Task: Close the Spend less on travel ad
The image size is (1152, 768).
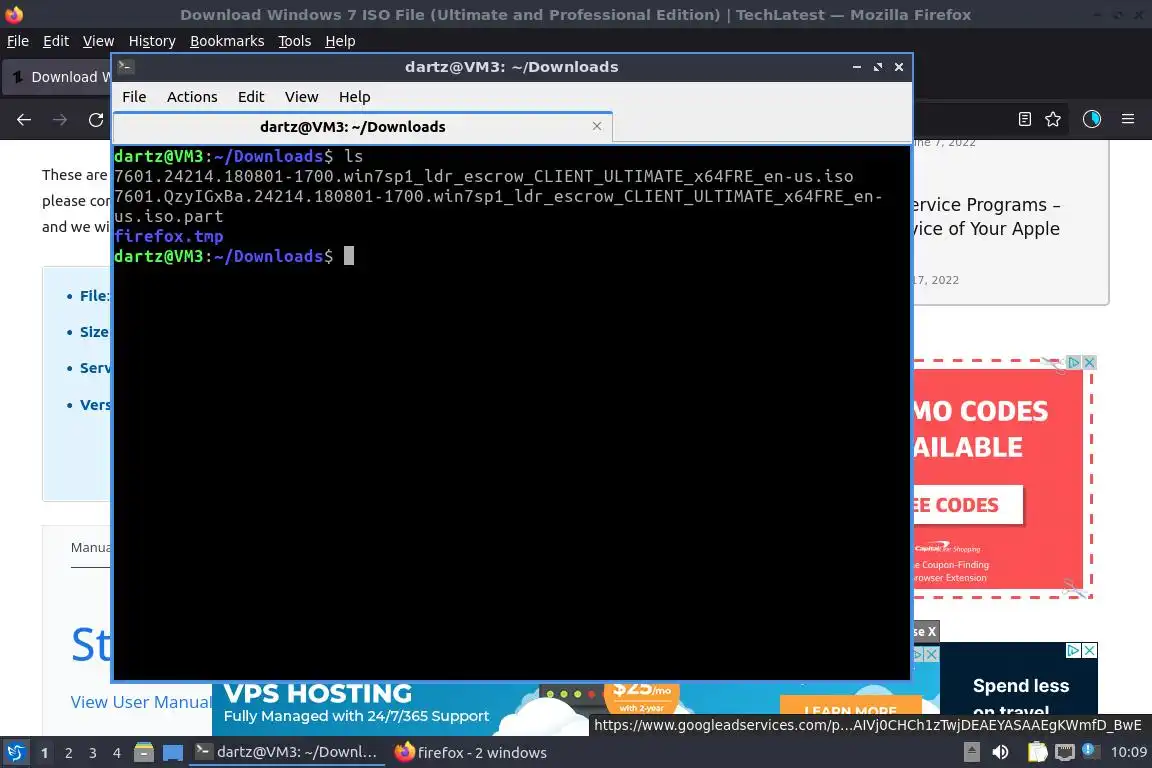Action: coord(1090,650)
